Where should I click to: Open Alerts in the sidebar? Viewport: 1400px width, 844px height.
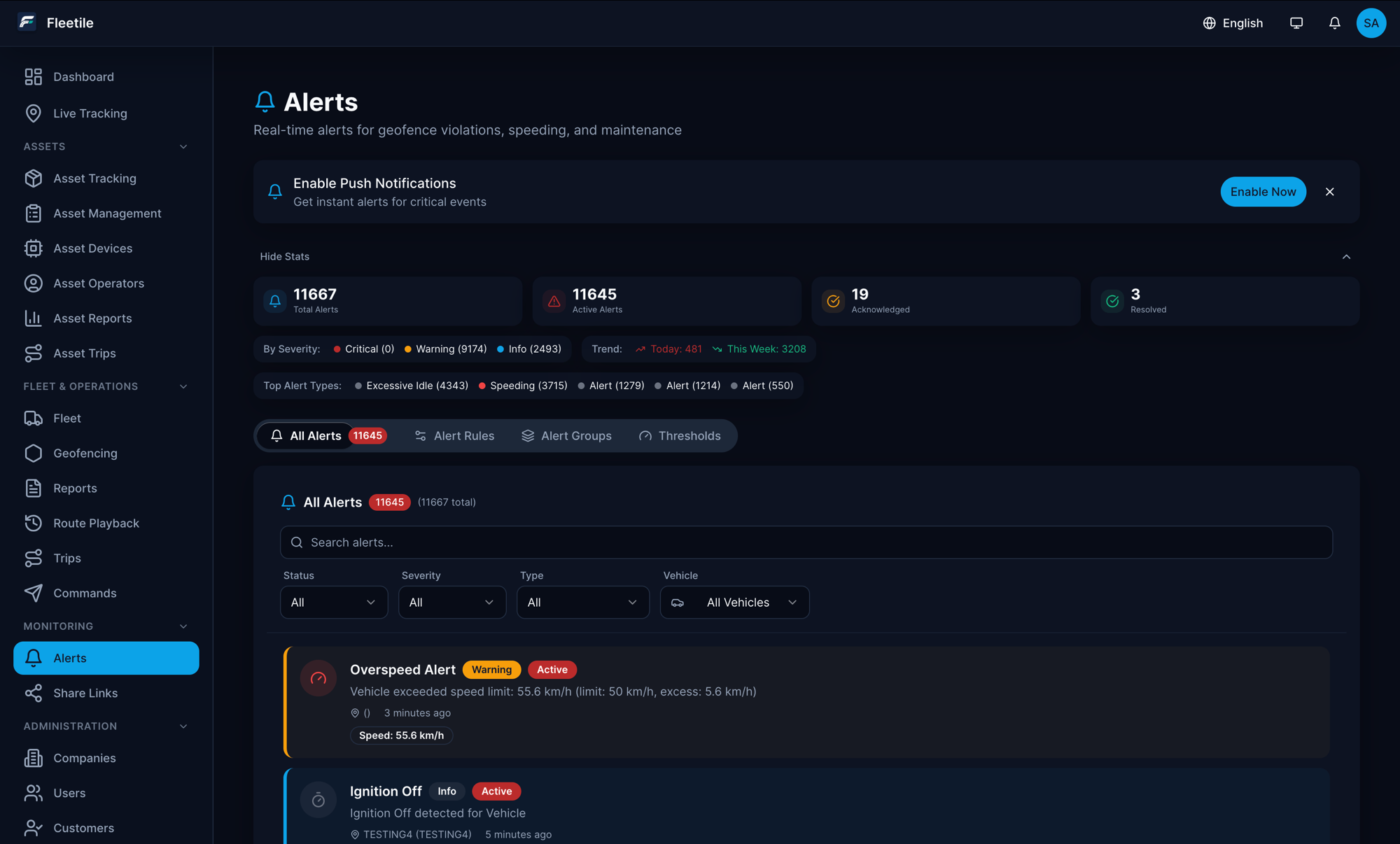pyautogui.click(x=106, y=659)
